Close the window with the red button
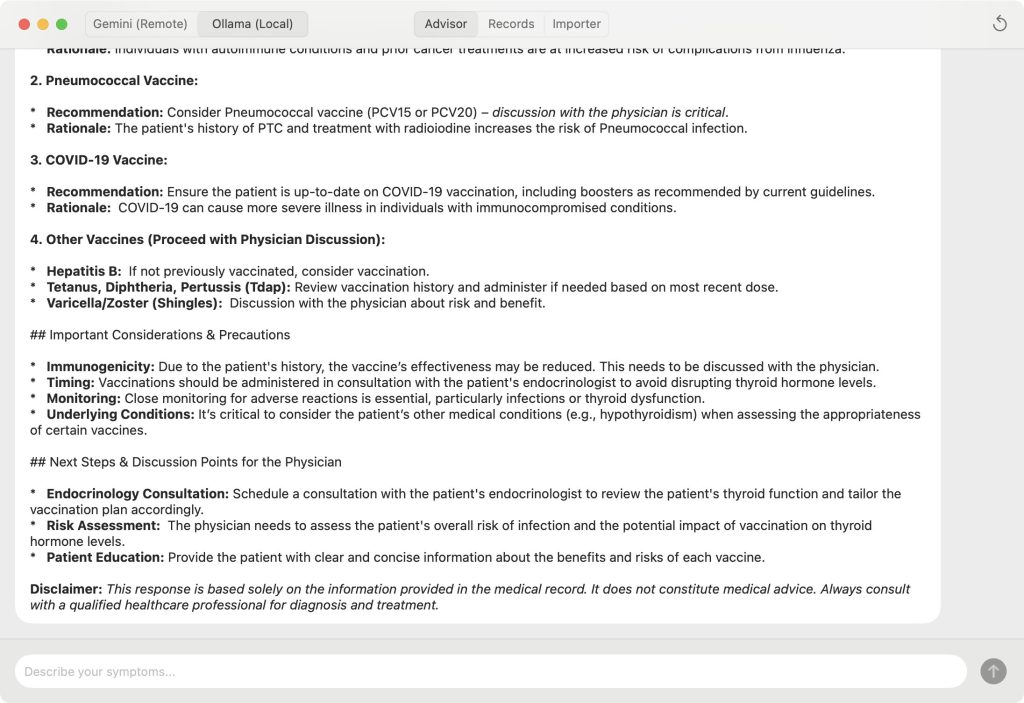This screenshot has height=703, width=1024. (25, 24)
